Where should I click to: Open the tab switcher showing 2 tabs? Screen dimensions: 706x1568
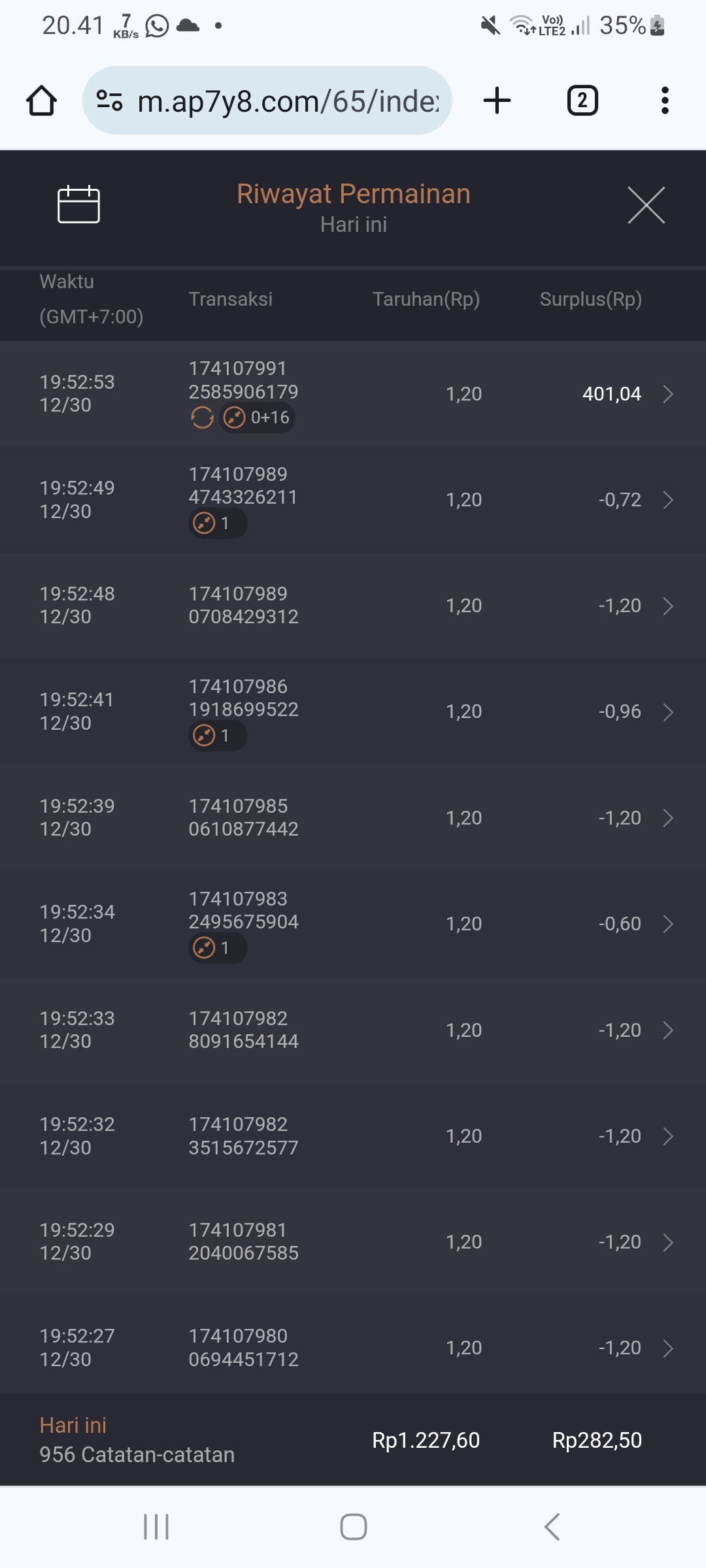(582, 101)
